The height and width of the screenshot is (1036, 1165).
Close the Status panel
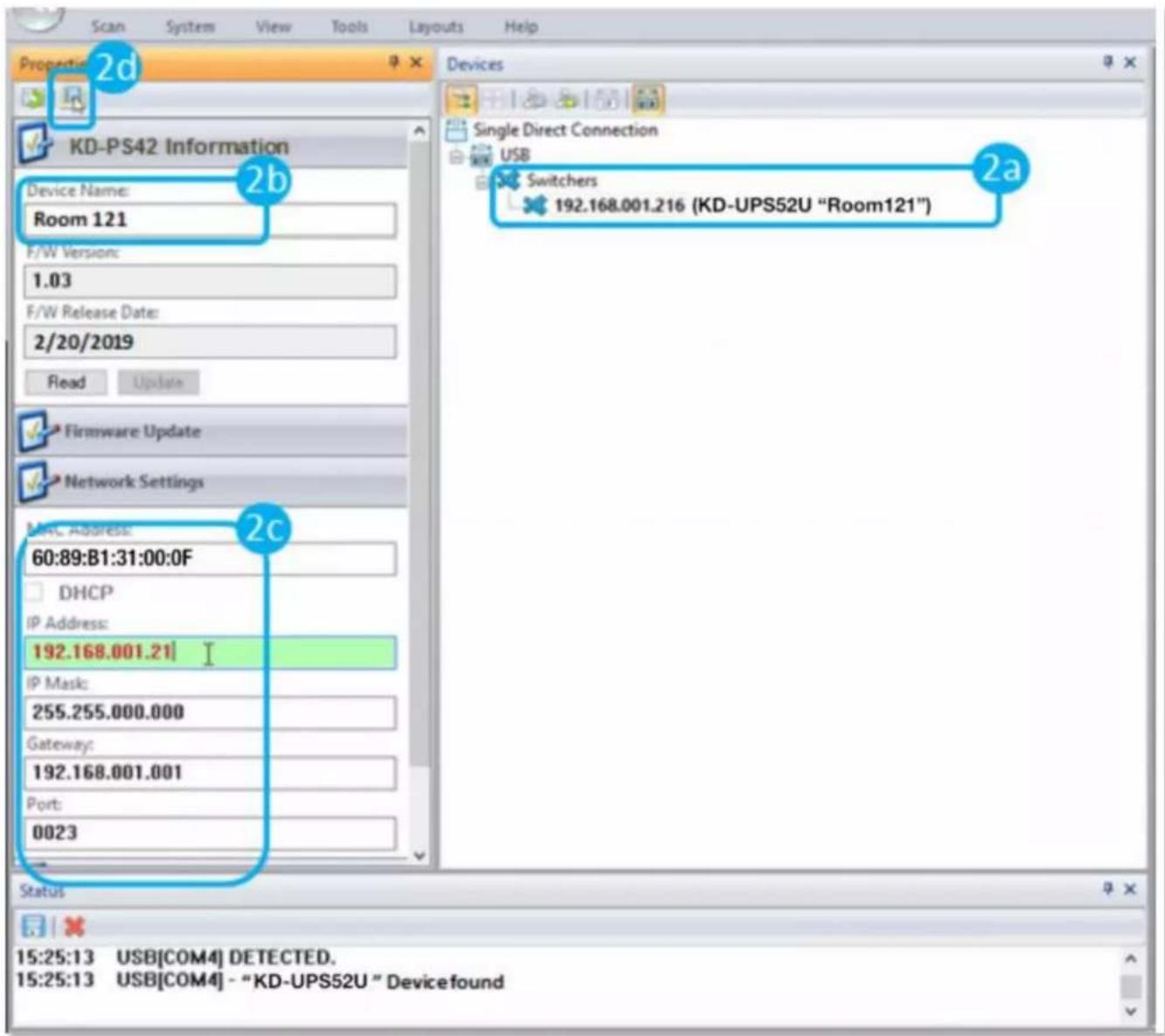1130,888
